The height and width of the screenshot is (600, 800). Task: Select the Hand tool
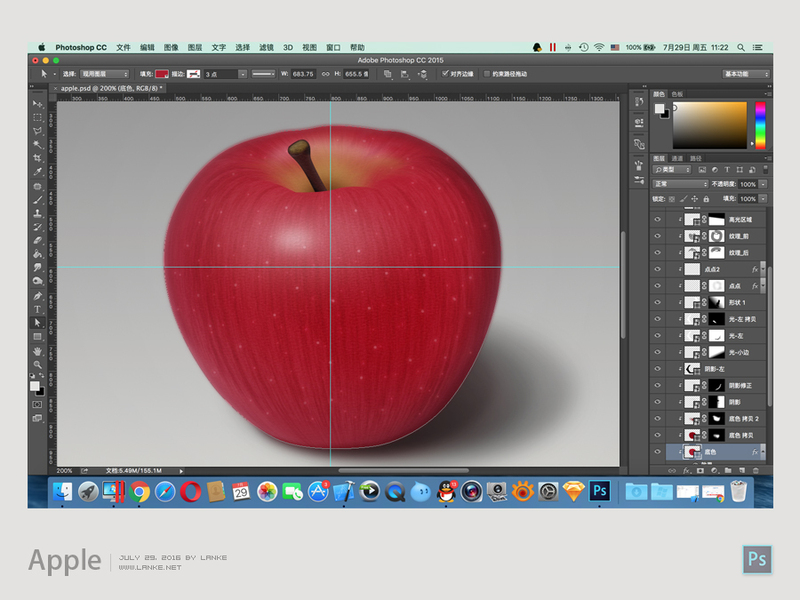37,351
